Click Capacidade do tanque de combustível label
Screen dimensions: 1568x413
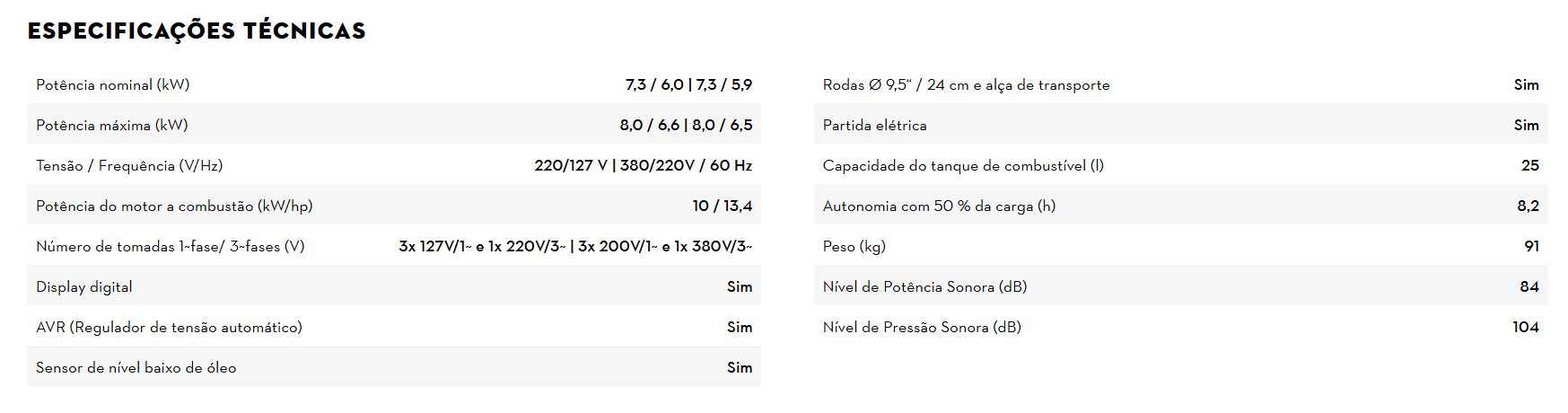click(963, 166)
